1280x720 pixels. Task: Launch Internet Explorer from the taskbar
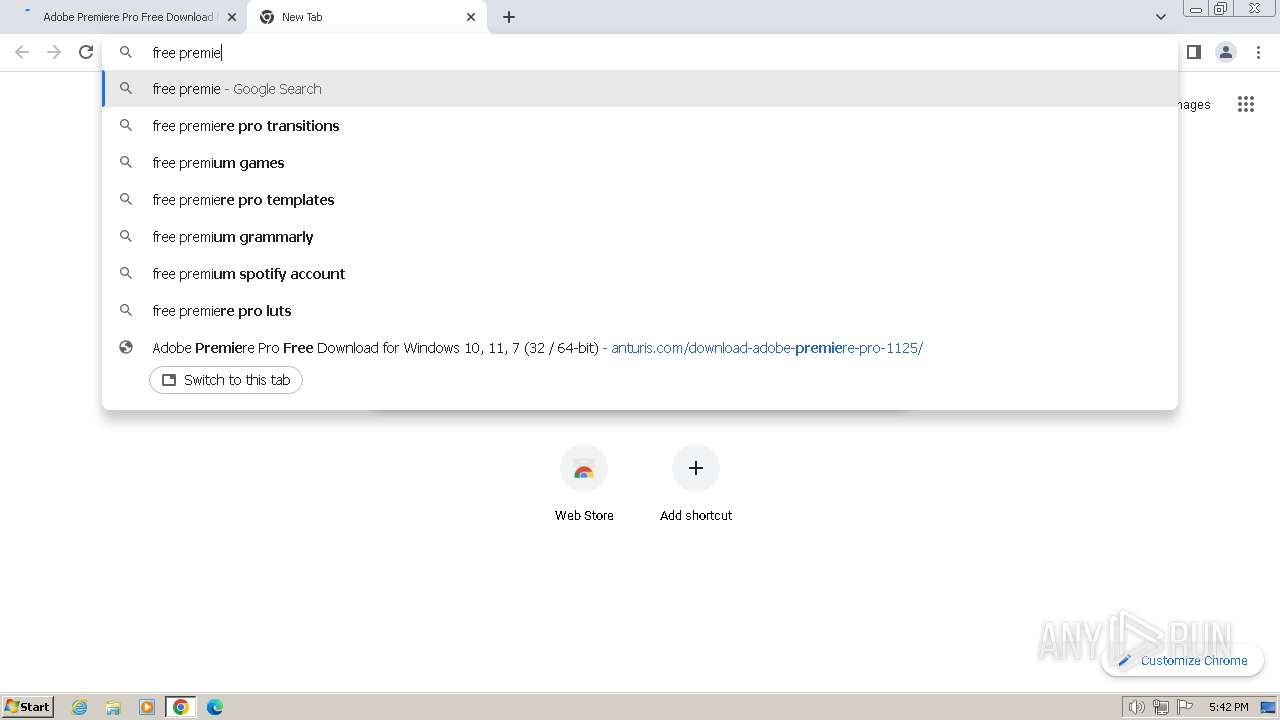coord(80,707)
